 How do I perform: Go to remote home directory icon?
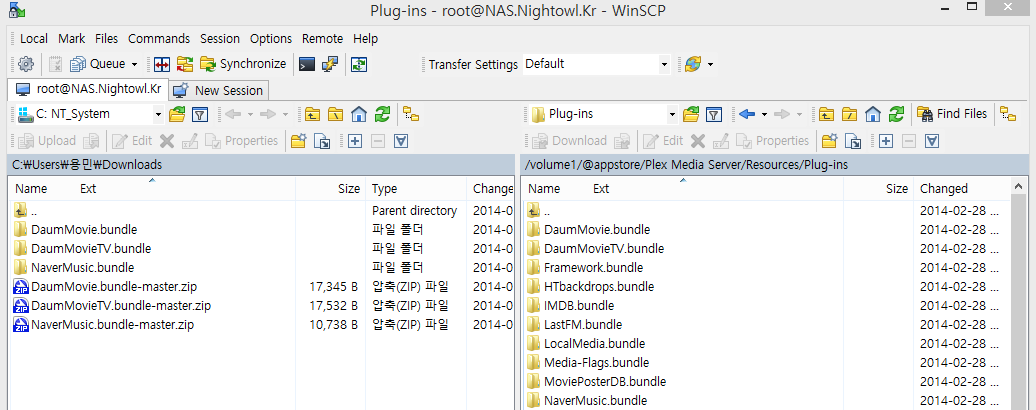(872, 114)
